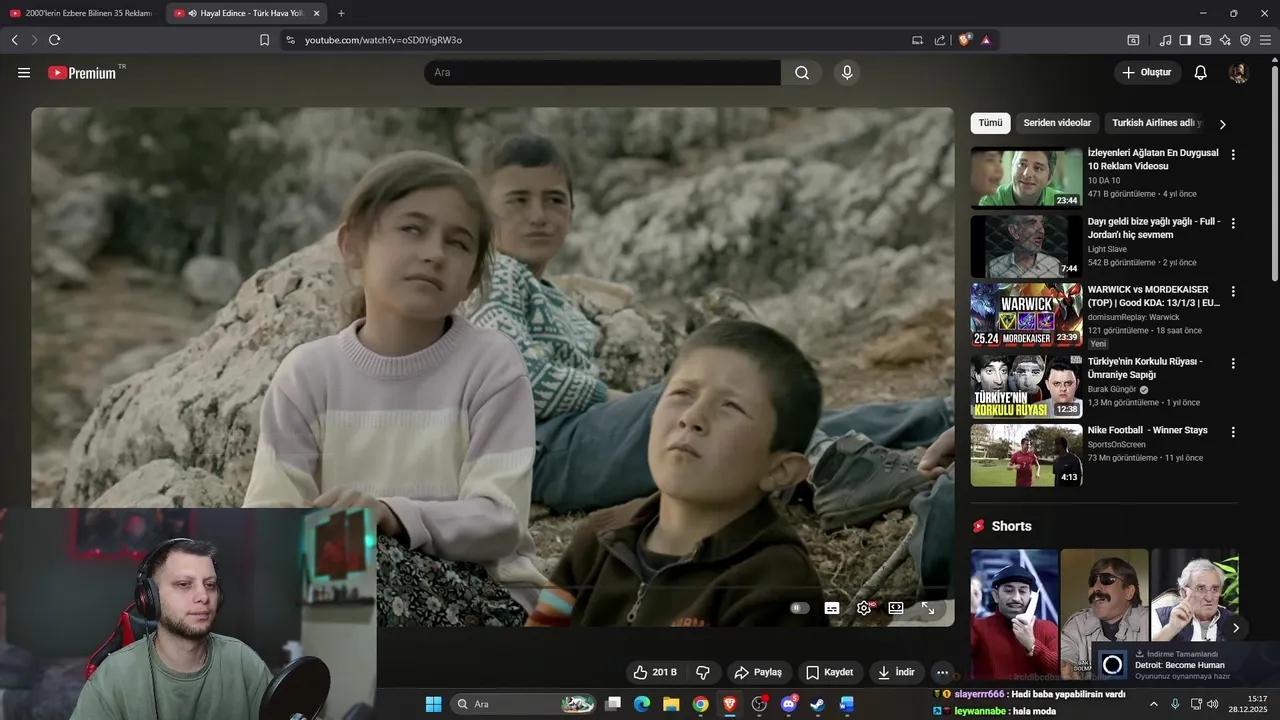Open Brave Shields lion icon
1280x720 pixels.
click(x=964, y=40)
